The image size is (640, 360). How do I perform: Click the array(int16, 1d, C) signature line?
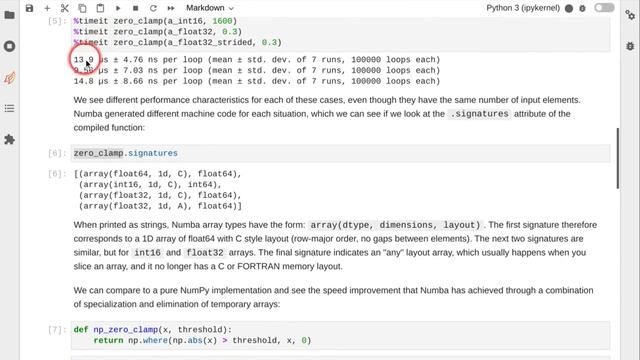click(x=150, y=184)
